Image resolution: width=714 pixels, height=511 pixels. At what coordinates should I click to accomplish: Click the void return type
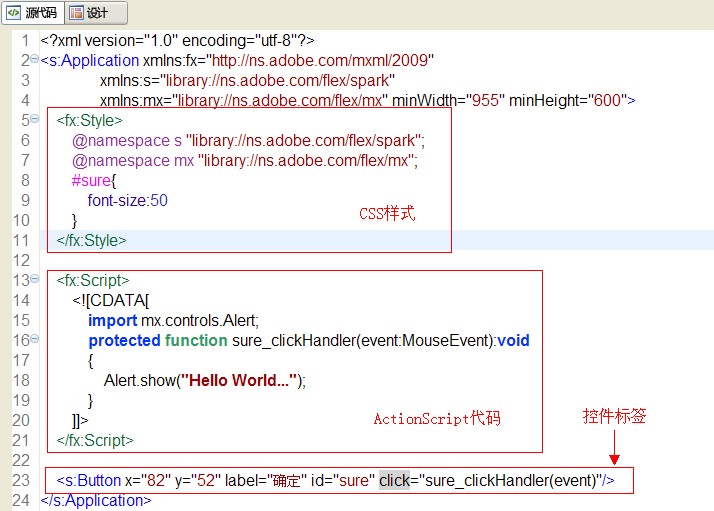(513, 341)
